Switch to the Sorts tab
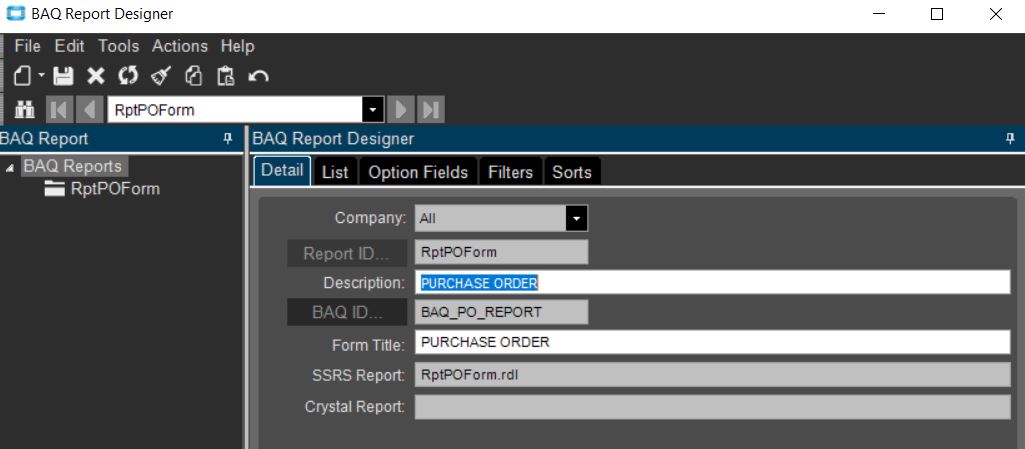The height and width of the screenshot is (449, 1025). pos(572,173)
